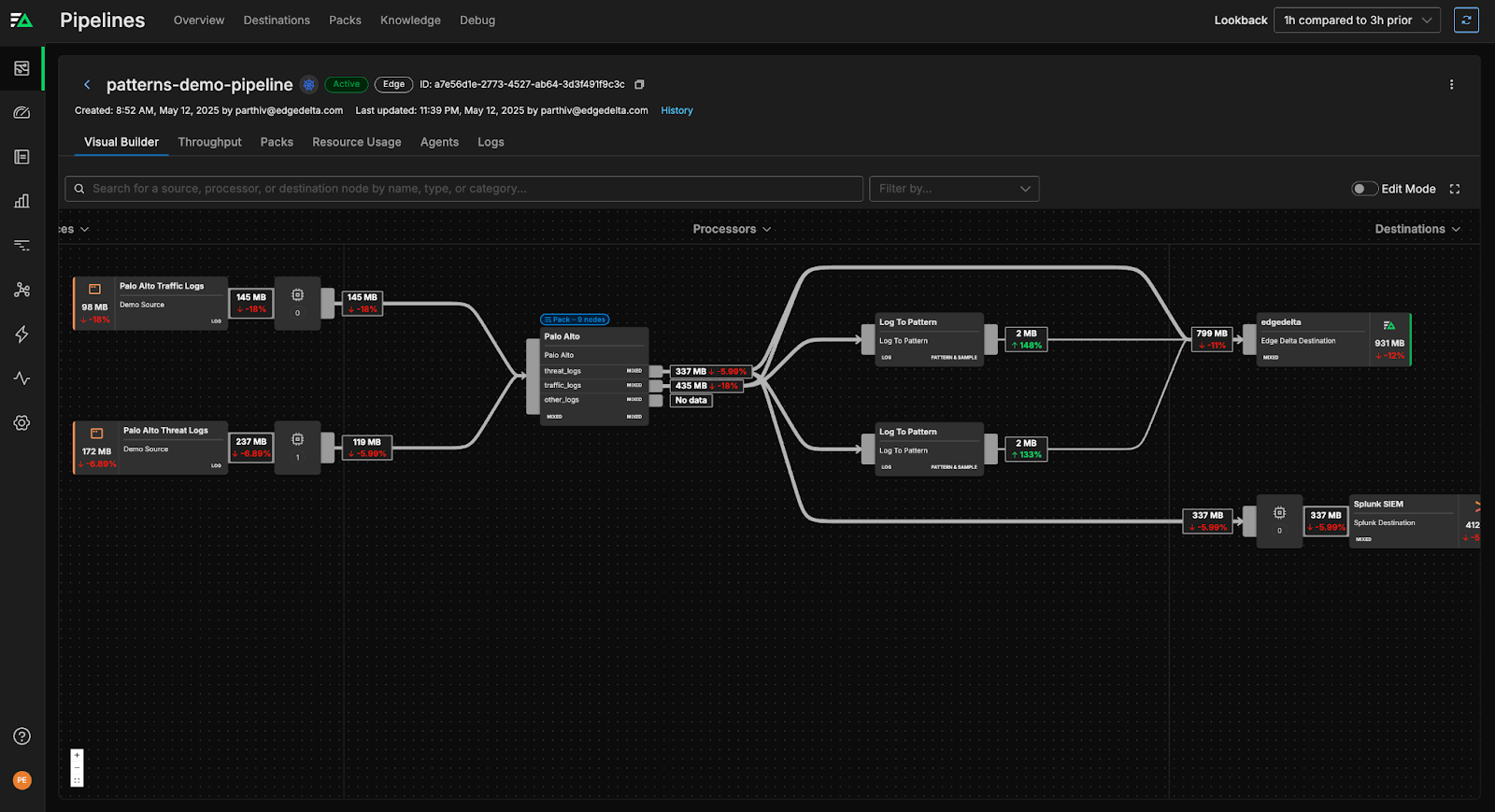The width and height of the screenshot is (1495, 812).
Task: Open the settings gear in the left sidebar
Action: click(21, 423)
